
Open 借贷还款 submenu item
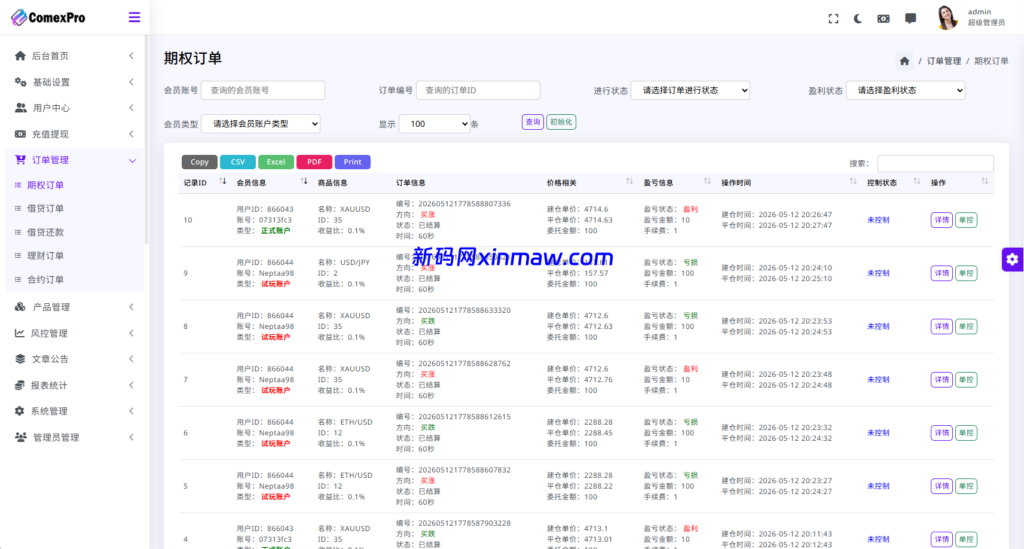click(45, 232)
